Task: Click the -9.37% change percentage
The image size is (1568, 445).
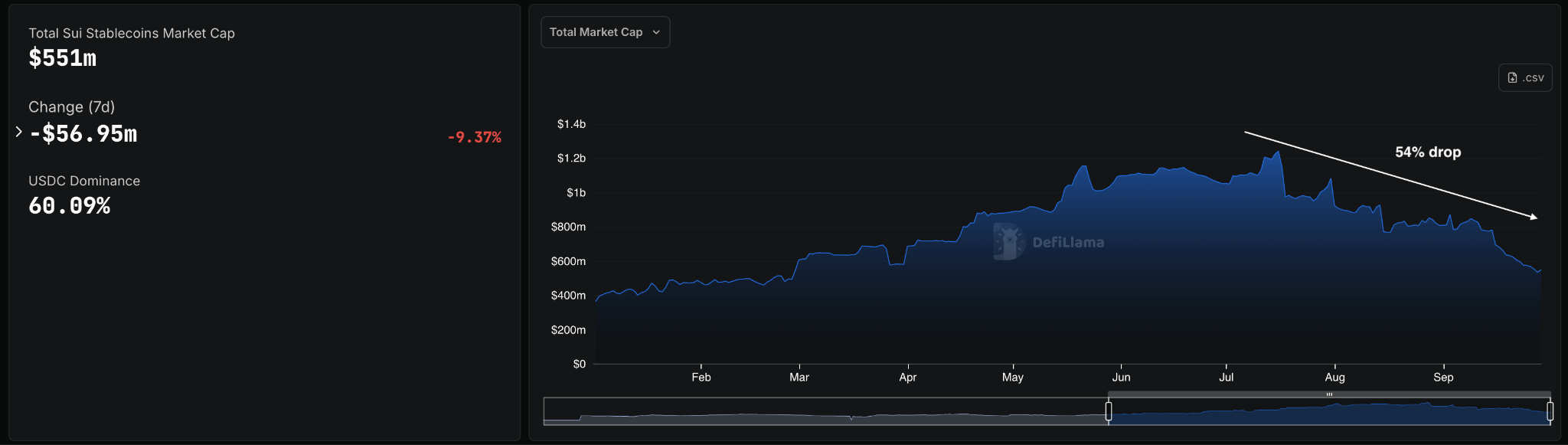Action: click(x=475, y=137)
